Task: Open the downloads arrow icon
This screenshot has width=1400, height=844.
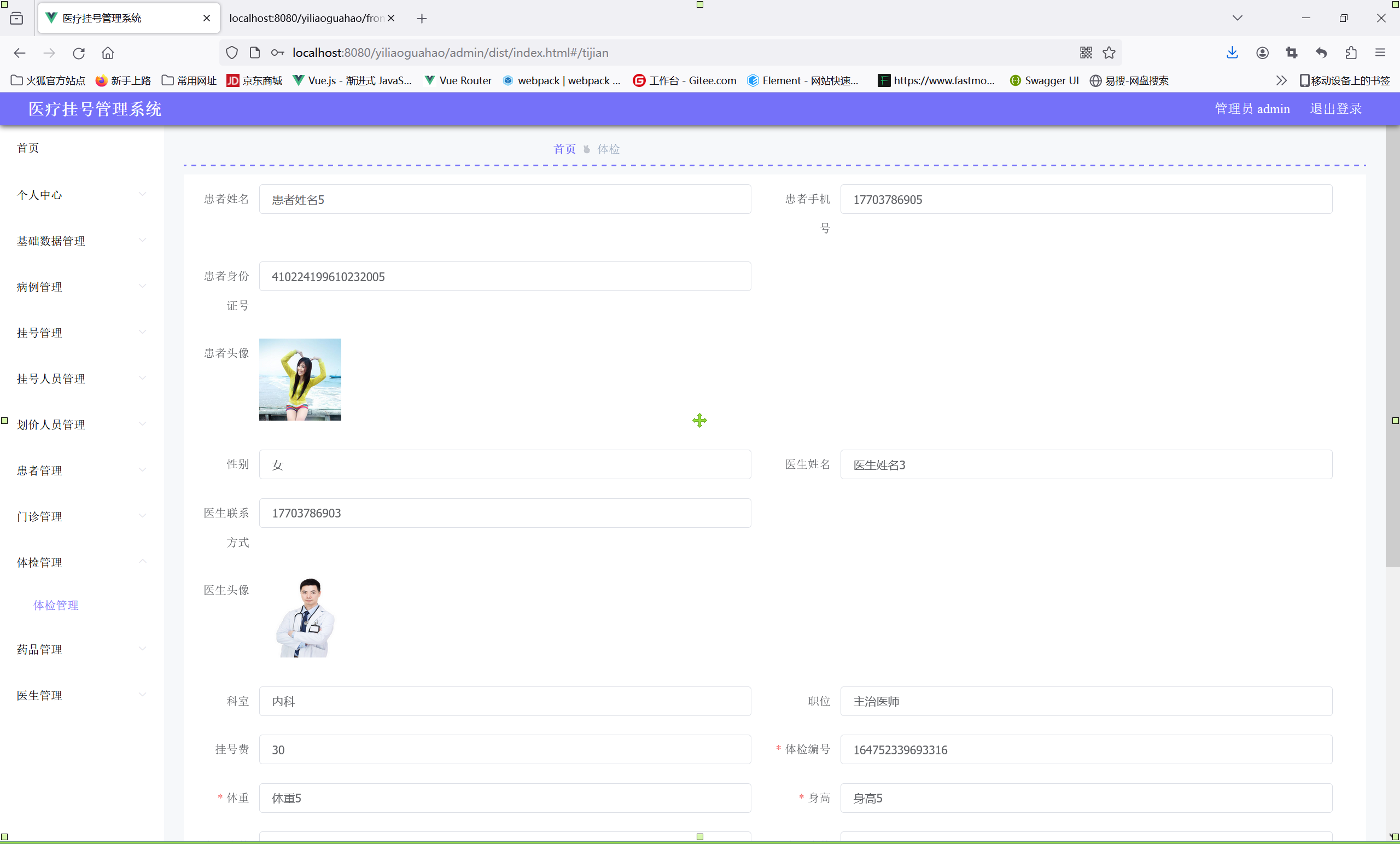Action: [1232, 53]
